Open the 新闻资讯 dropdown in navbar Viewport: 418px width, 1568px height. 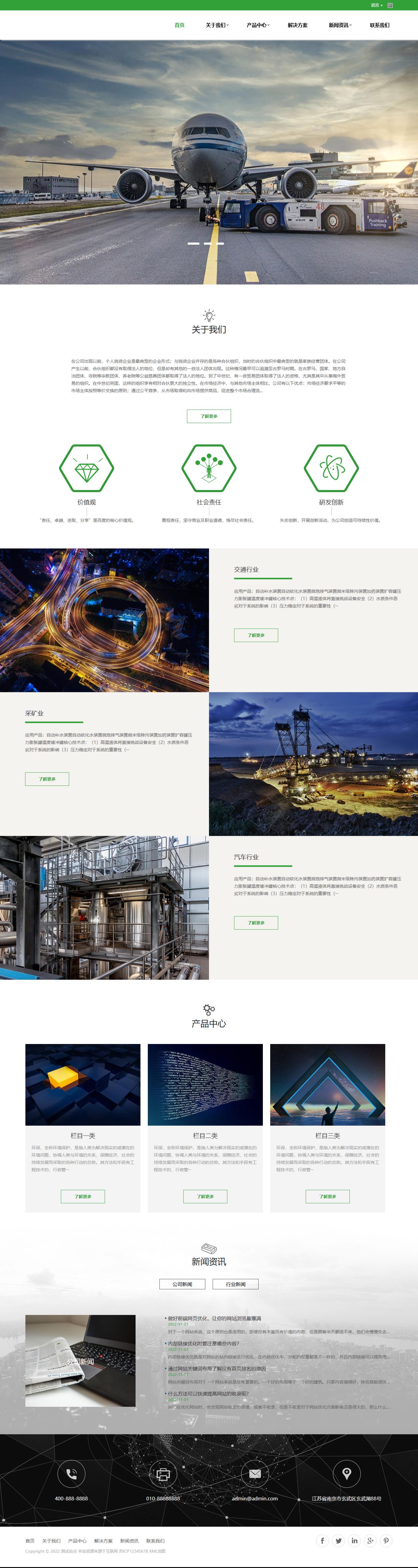coord(340,25)
